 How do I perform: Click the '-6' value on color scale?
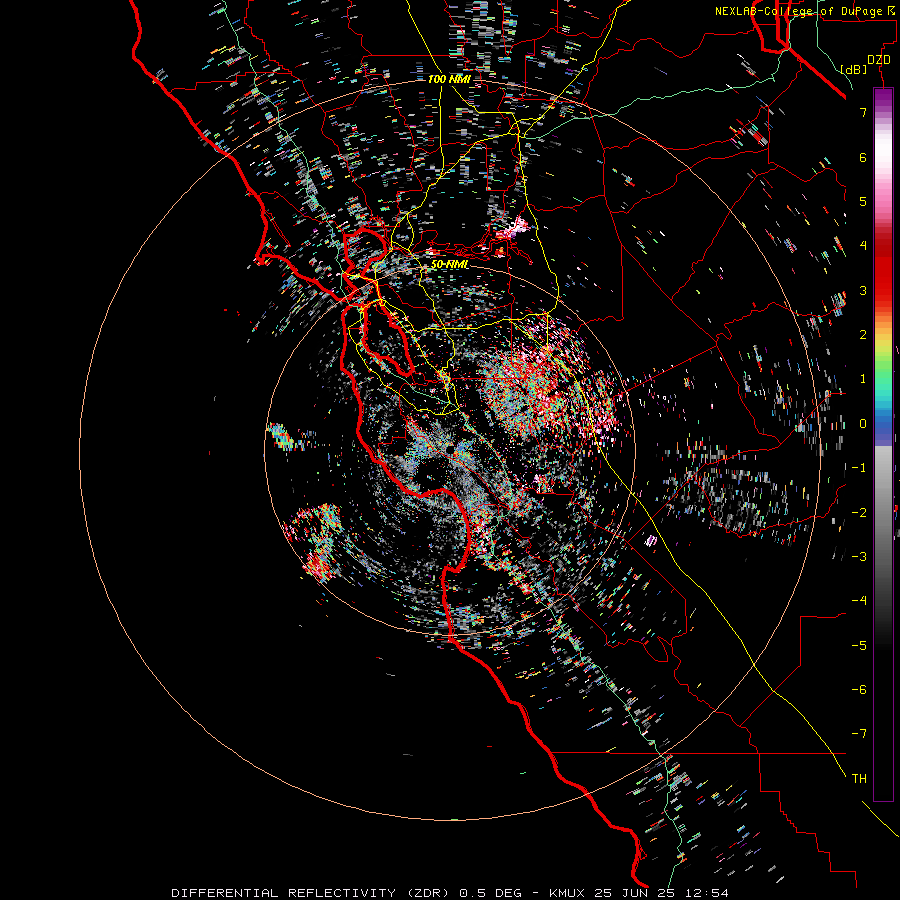coord(859,690)
